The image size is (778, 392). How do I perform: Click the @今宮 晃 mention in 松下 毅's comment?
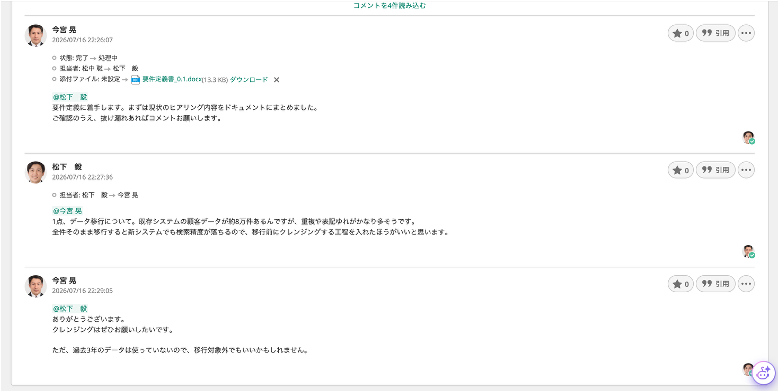click(67, 211)
